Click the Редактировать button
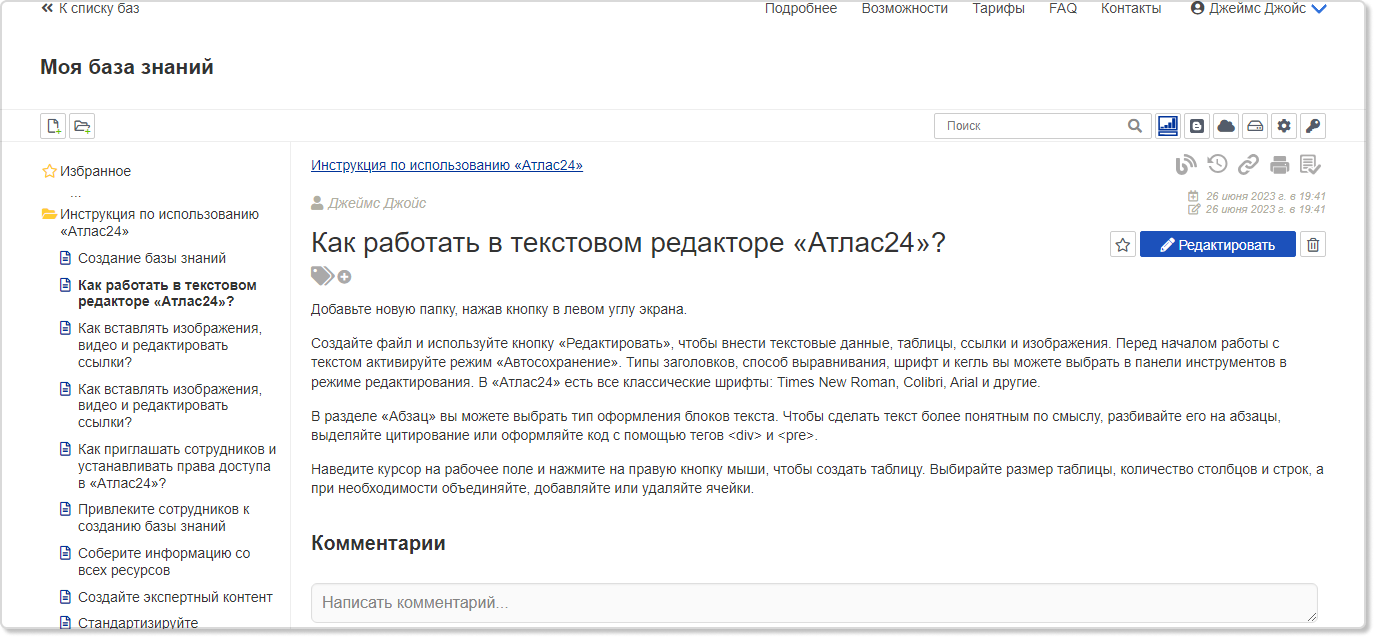 1218,244
